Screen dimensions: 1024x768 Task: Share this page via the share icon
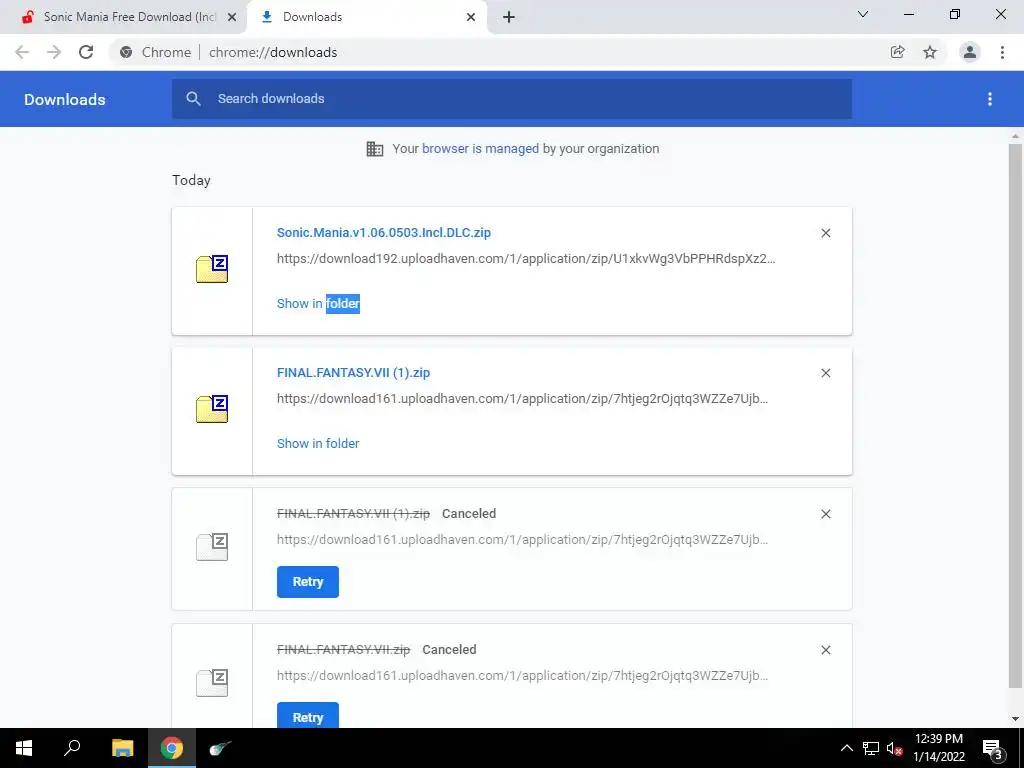[898, 52]
